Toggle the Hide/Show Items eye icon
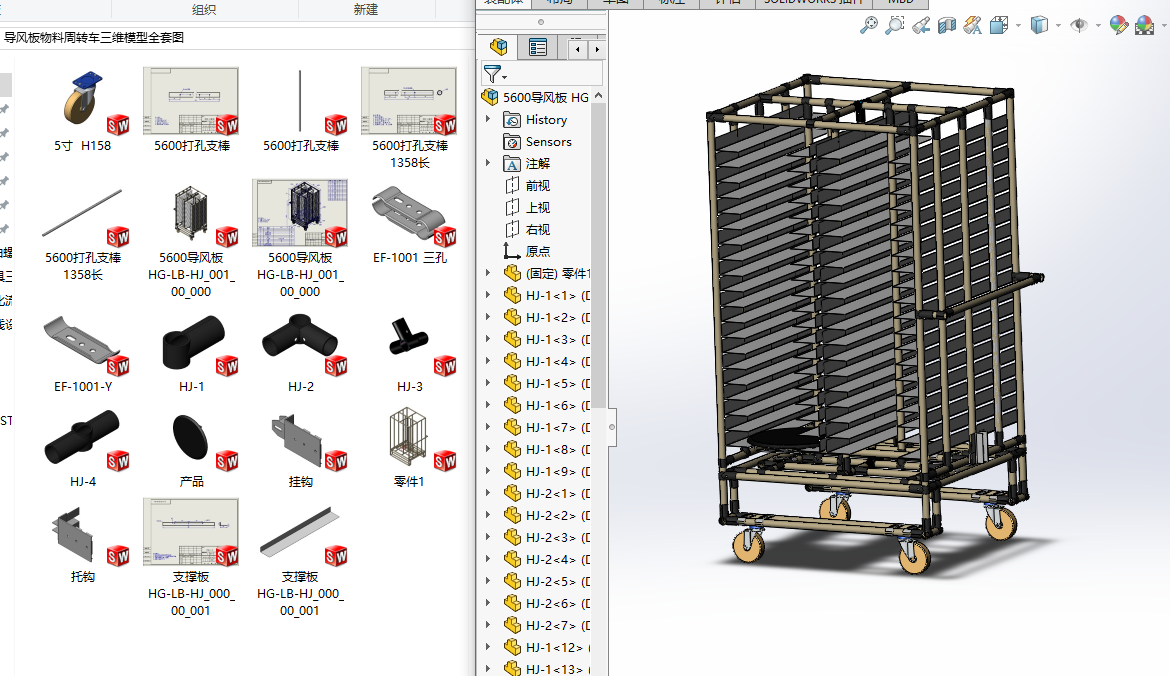 pyautogui.click(x=1078, y=25)
